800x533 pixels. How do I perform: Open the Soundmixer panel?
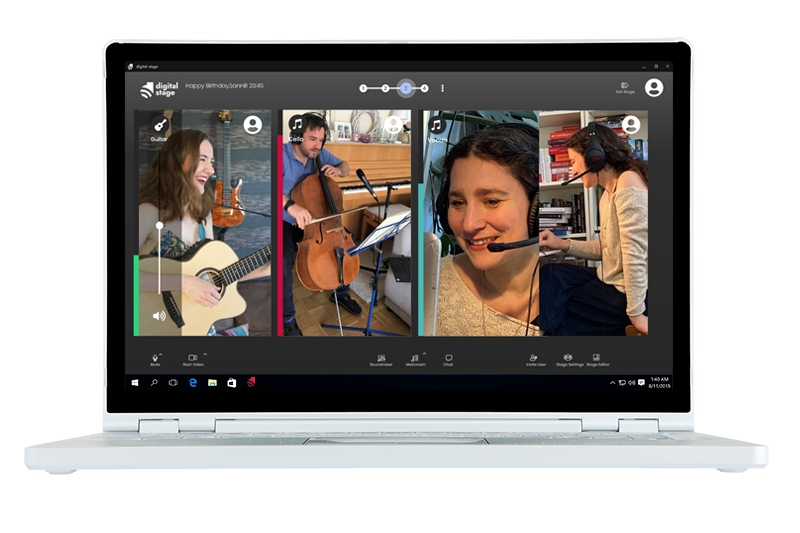(381, 358)
